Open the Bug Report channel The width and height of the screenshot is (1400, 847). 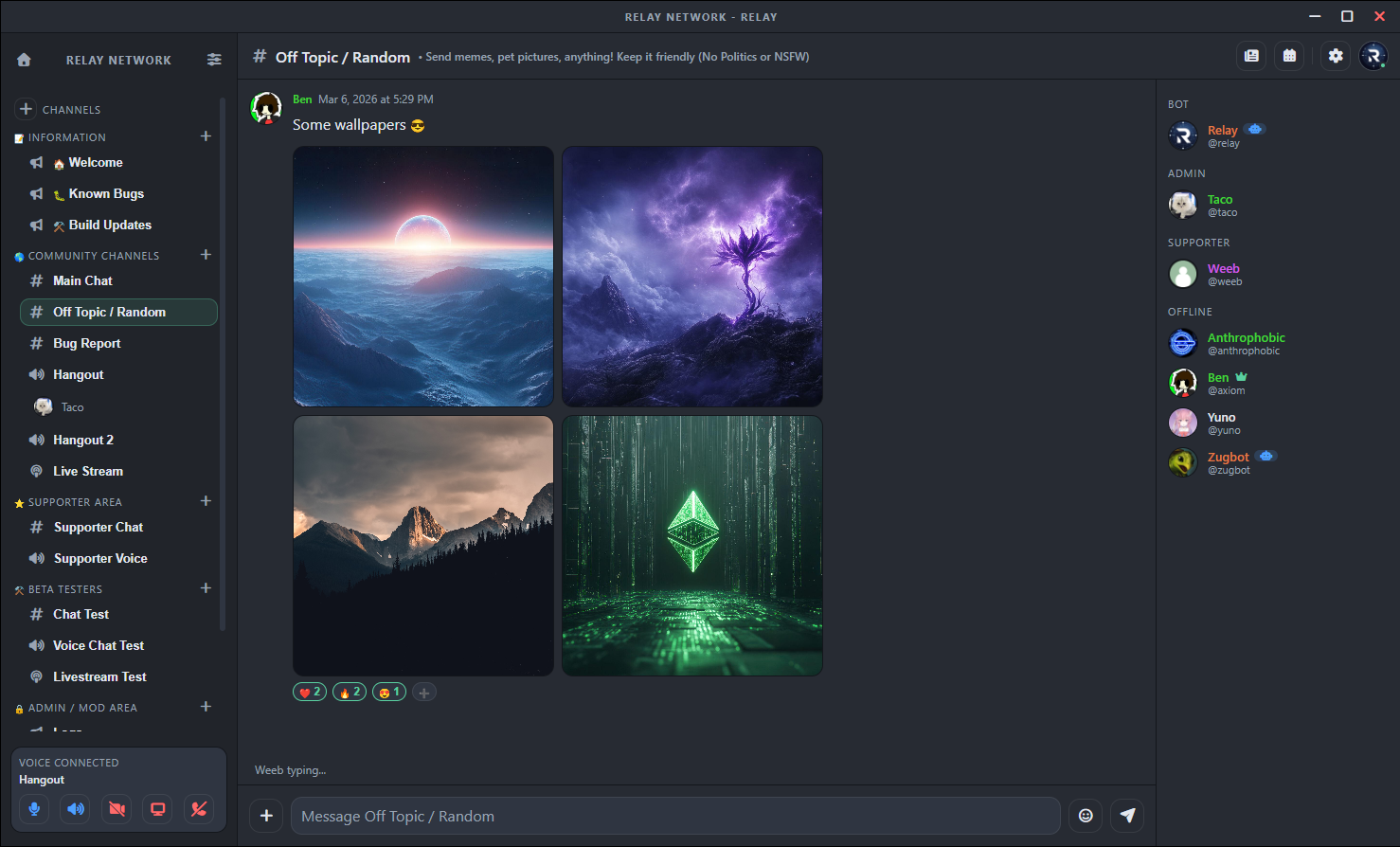[86, 343]
